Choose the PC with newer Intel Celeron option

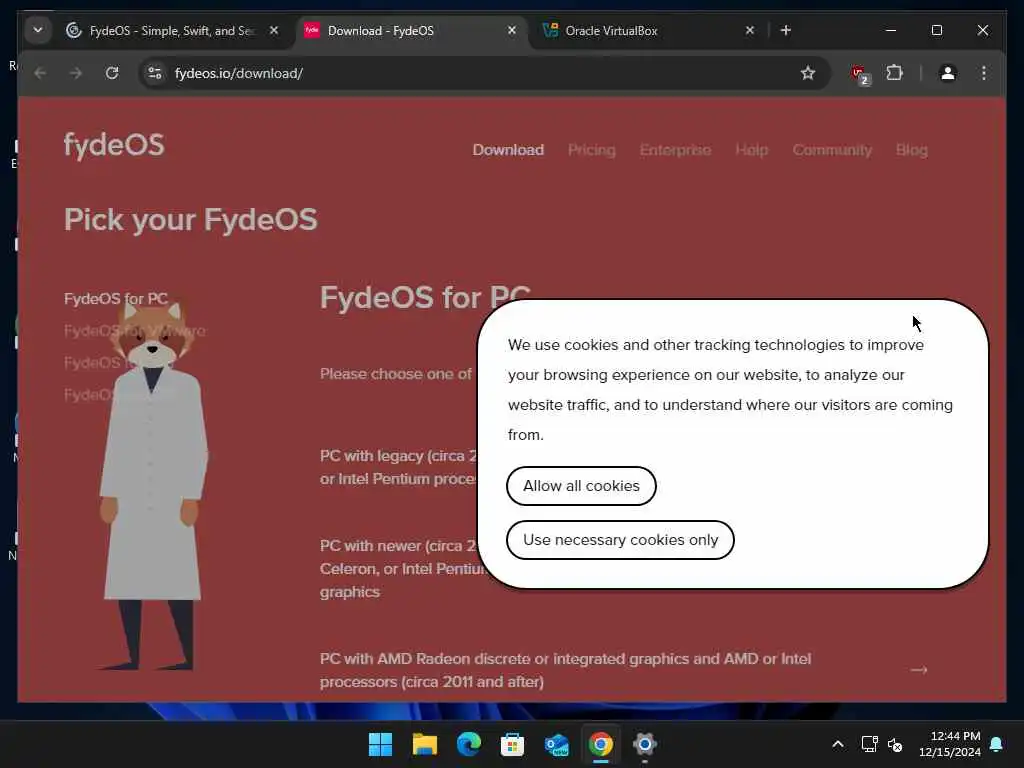click(x=400, y=569)
